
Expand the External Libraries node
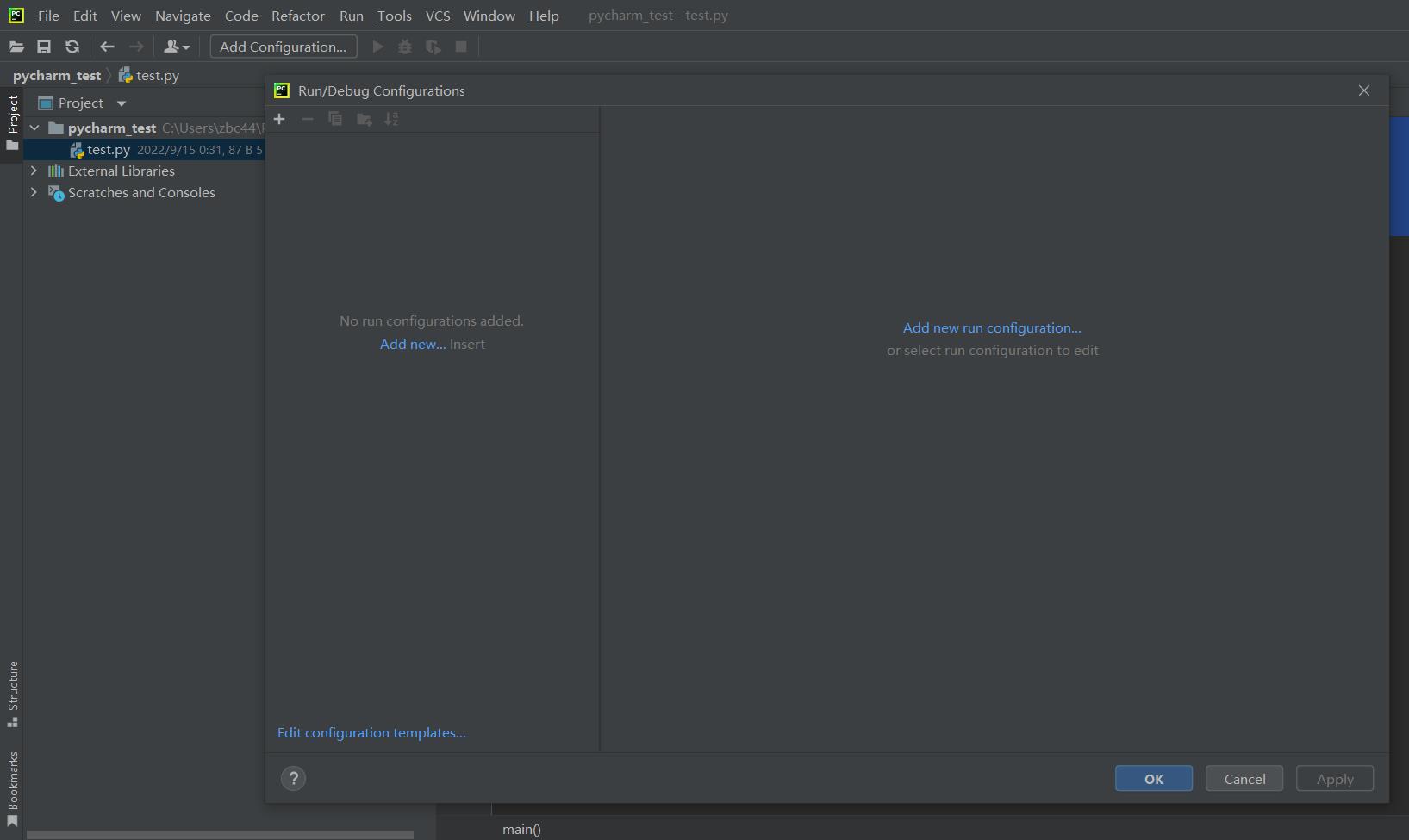click(34, 171)
